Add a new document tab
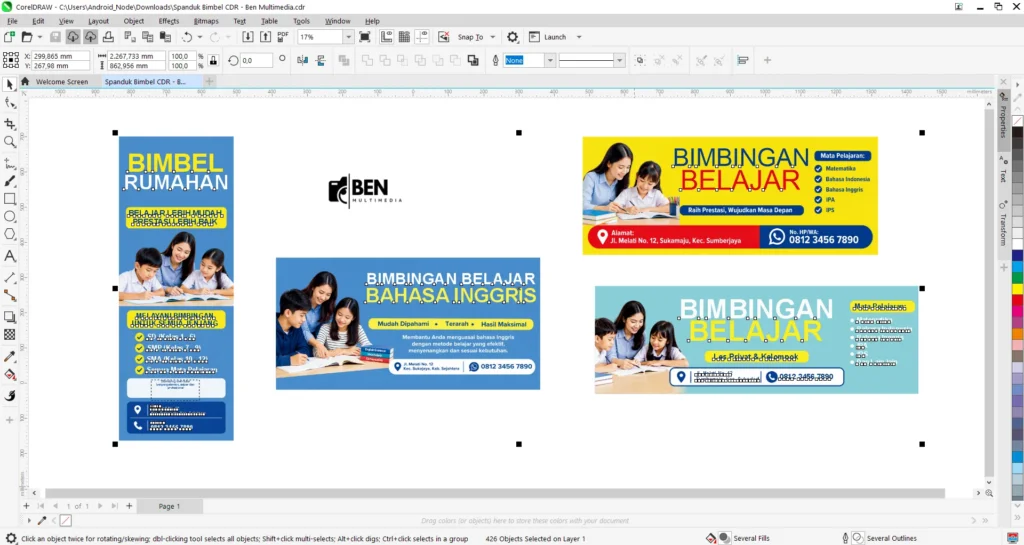 210,82
